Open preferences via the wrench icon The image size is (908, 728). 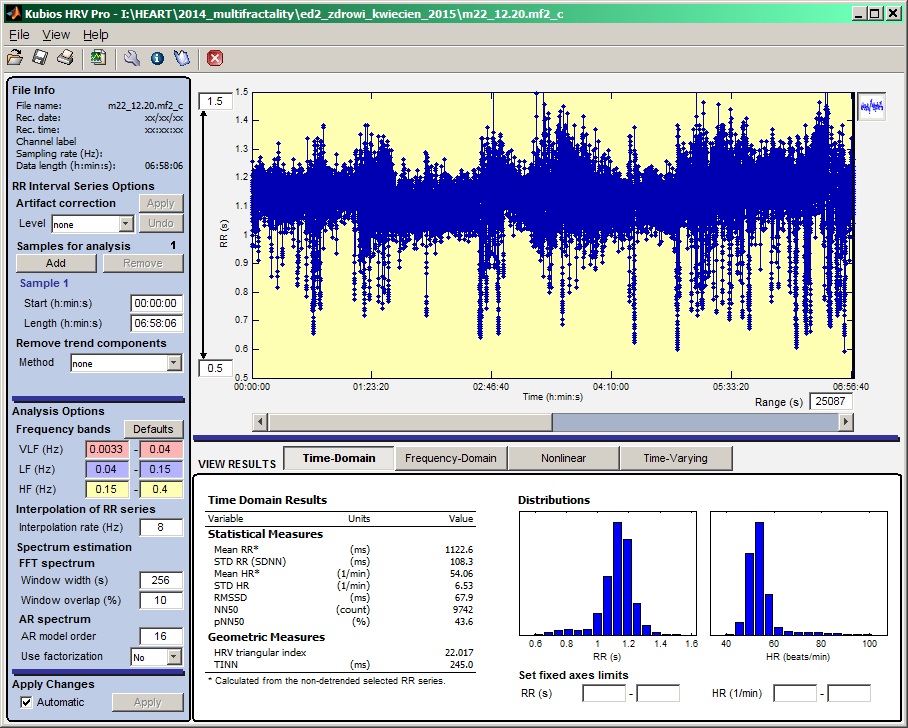[132, 58]
